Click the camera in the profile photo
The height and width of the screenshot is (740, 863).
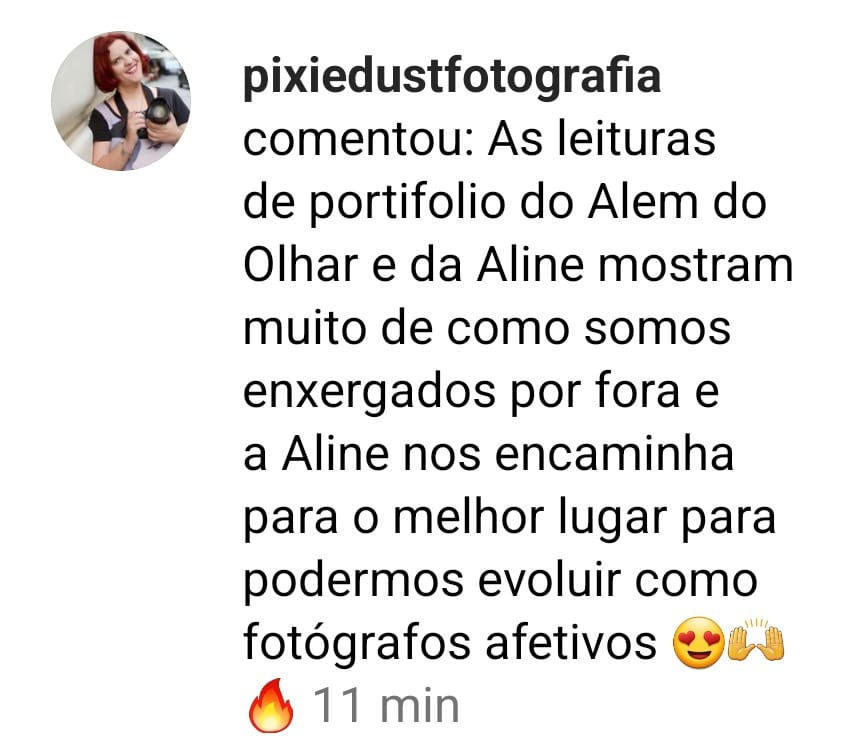click(157, 116)
